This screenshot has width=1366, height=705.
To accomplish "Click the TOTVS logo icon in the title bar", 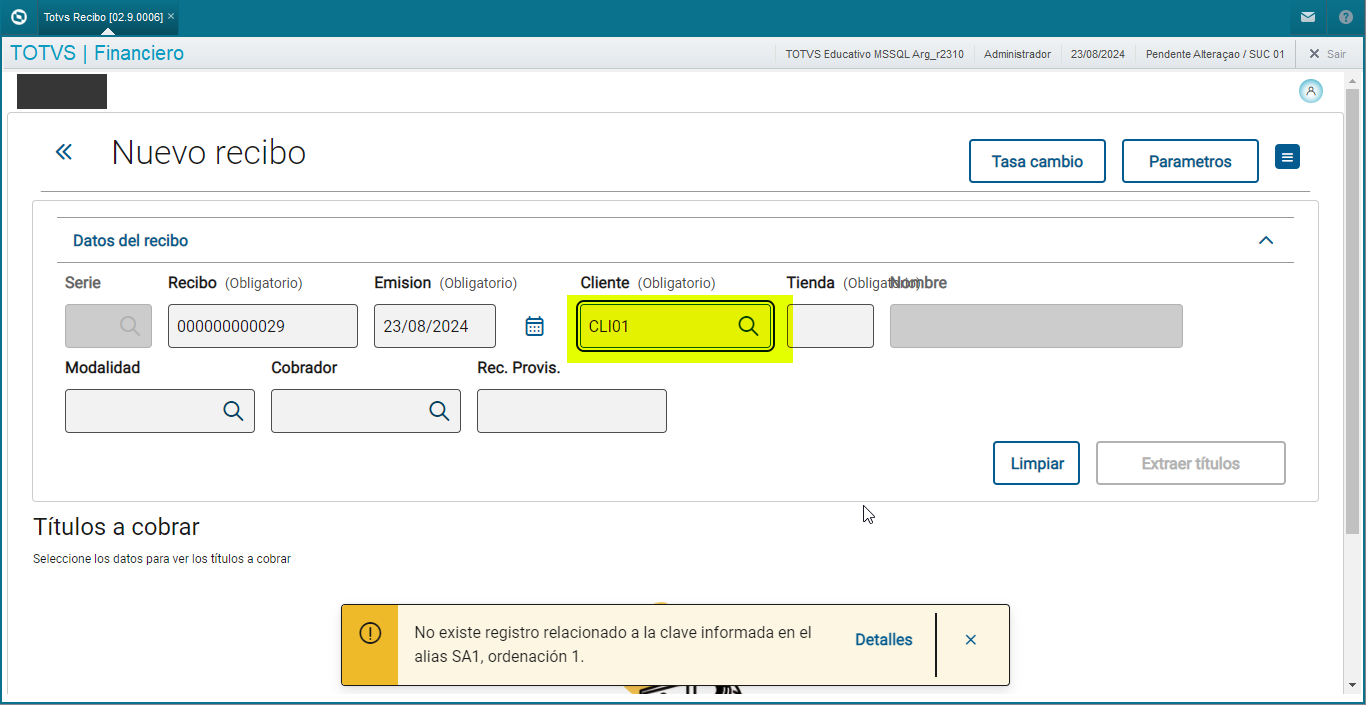I will point(18,17).
